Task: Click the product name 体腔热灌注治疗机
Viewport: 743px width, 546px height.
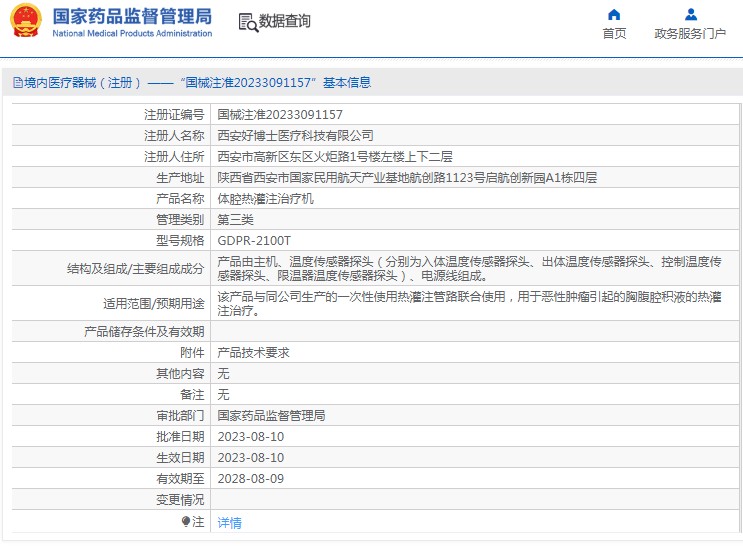Action: 266,199
